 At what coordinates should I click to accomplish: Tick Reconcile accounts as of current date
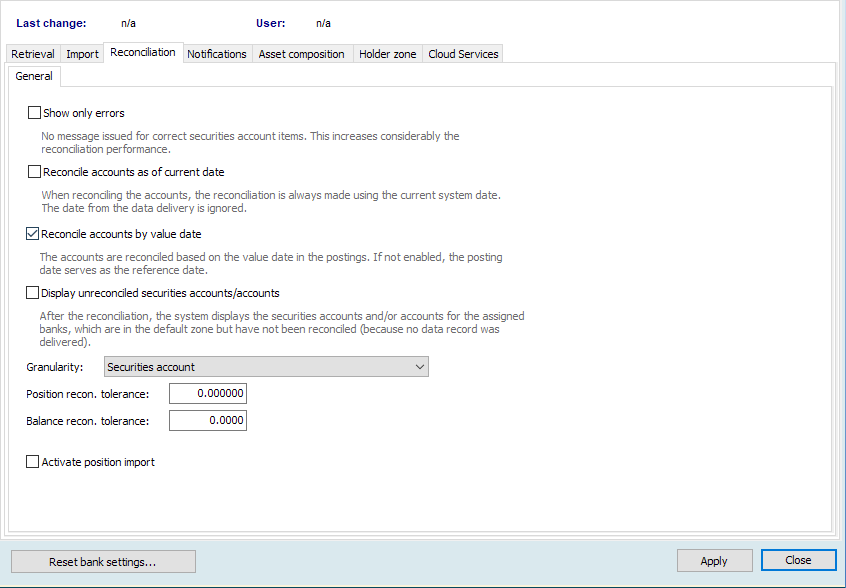pos(35,172)
